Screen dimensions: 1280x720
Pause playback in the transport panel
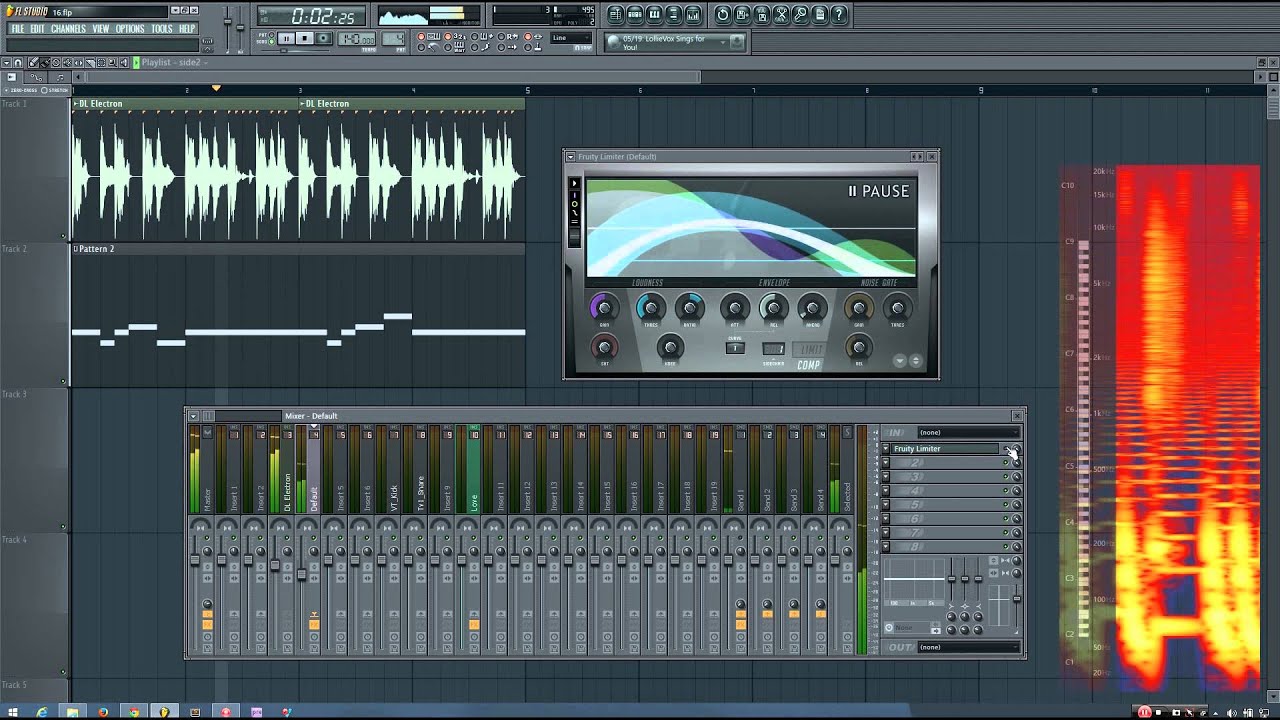(x=286, y=39)
